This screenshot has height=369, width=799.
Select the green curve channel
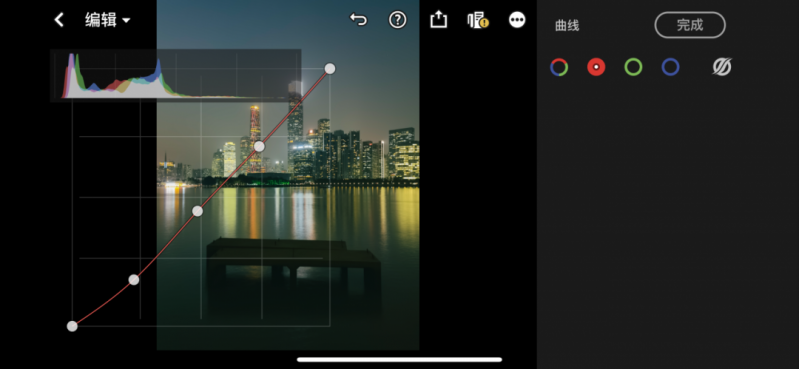[633, 67]
